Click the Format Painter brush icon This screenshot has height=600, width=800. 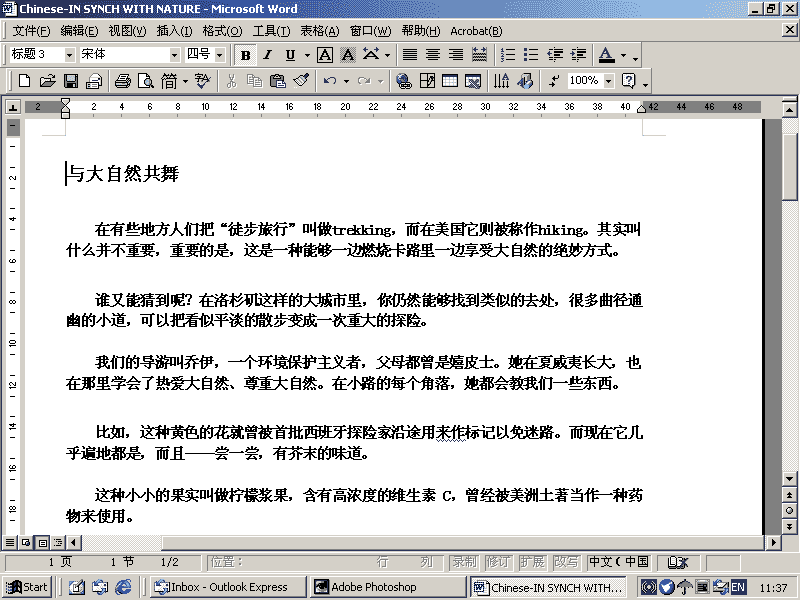click(301, 81)
